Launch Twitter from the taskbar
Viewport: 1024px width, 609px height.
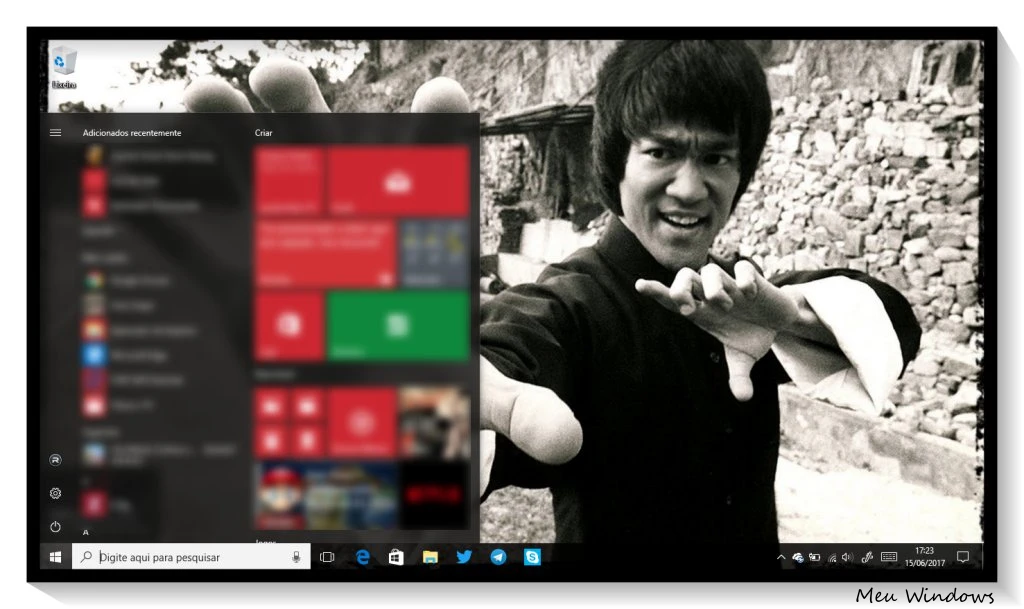pos(462,557)
